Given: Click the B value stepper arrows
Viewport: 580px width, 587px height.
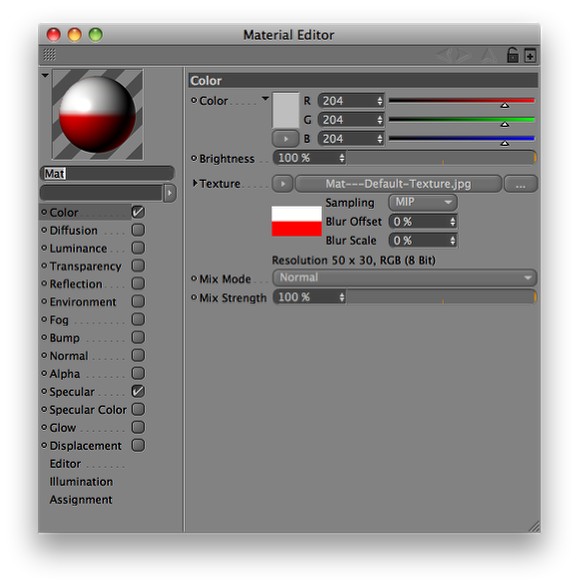Looking at the screenshot, I should [x=380, y=139].
